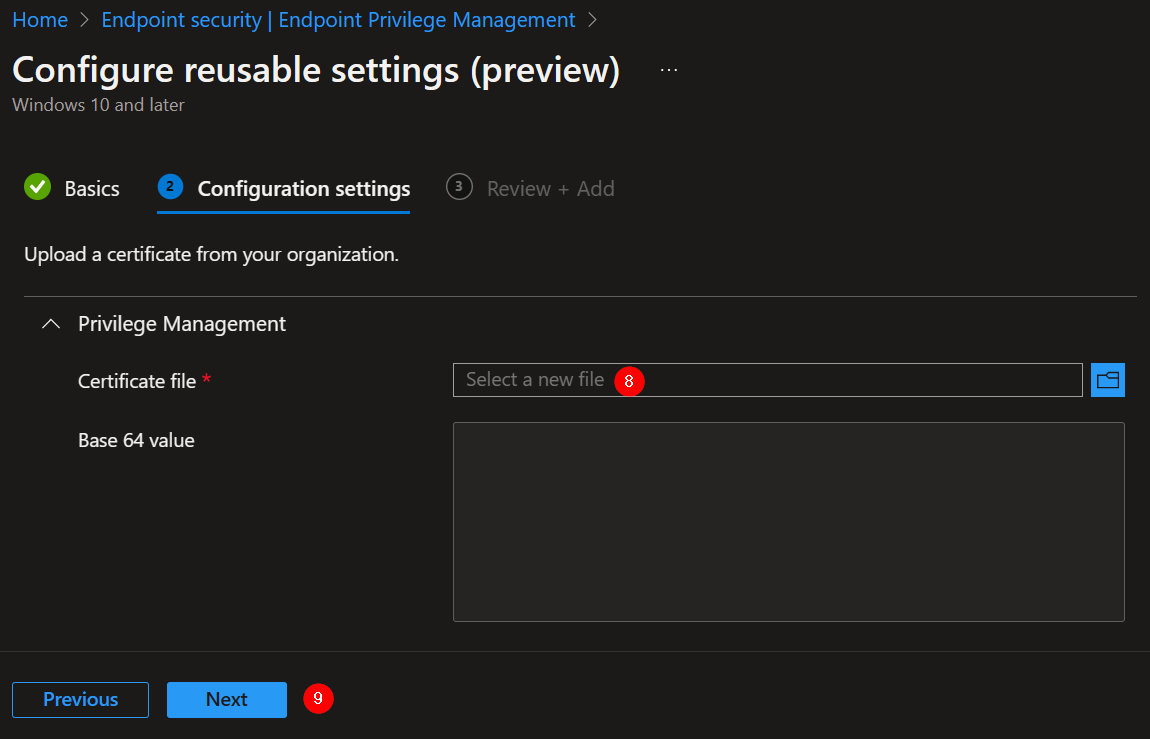Screen dimensions: 1150x739
Task: Click the chevron beside Privilege Management
Action: pyautogui.click(x=50, y=323)
